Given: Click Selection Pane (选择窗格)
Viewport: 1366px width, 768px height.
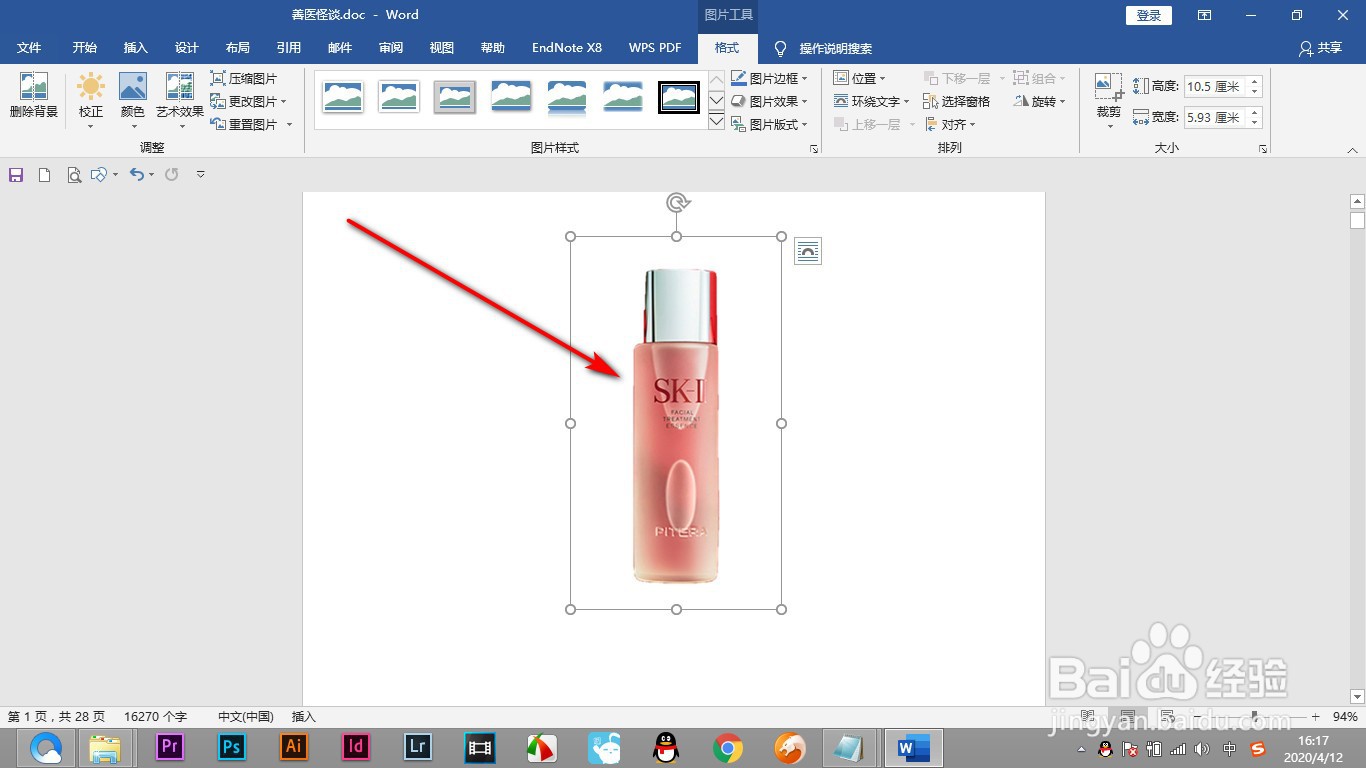Looking at the screenshot, I should 956,101.
